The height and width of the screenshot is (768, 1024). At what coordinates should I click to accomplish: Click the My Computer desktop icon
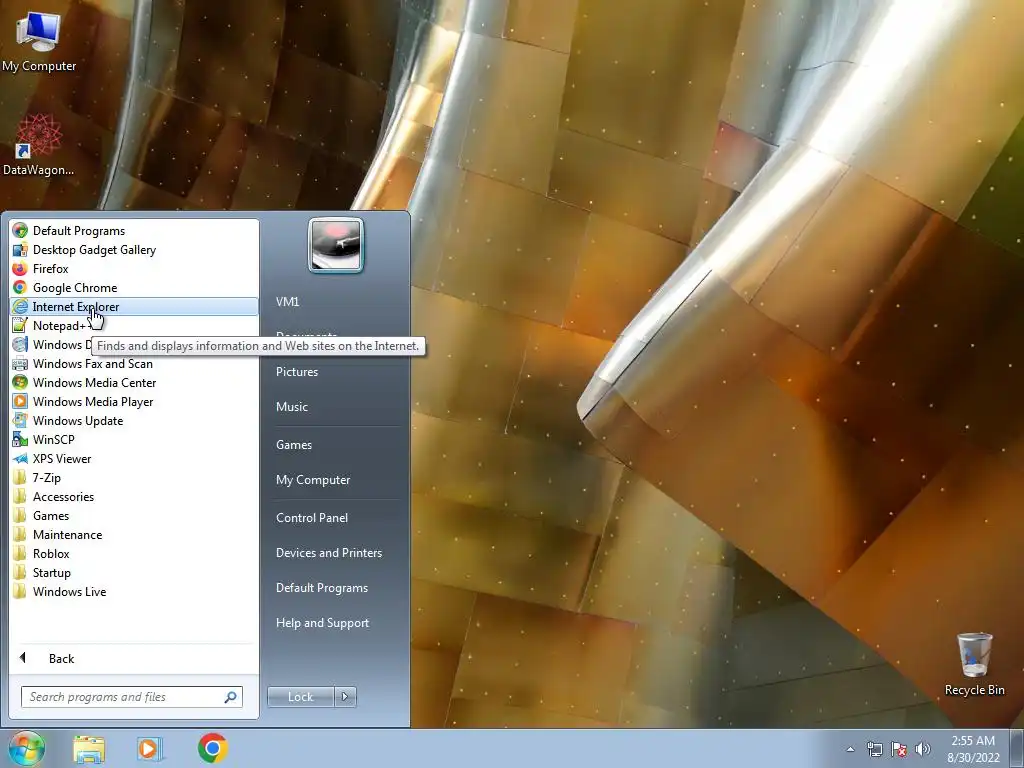[39, 40]
